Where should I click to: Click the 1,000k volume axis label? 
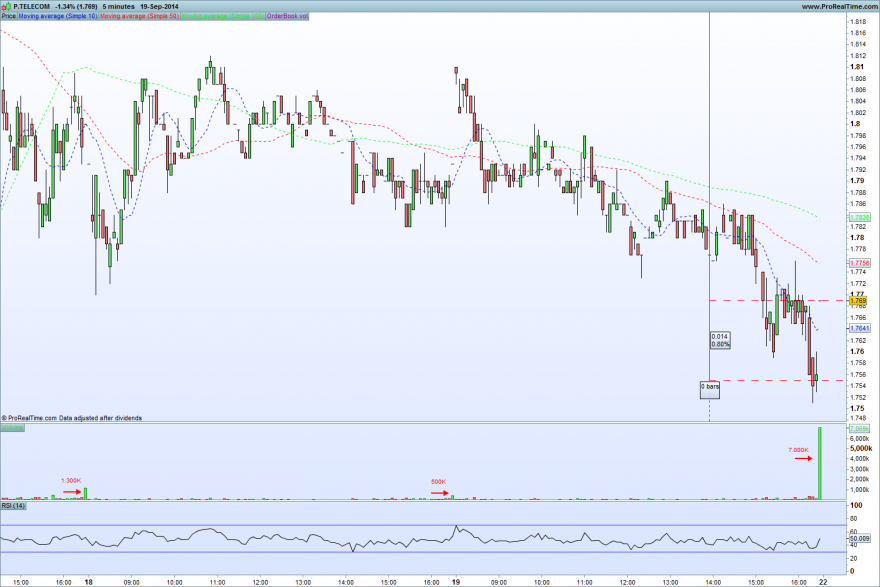click(x=860, y=489)
